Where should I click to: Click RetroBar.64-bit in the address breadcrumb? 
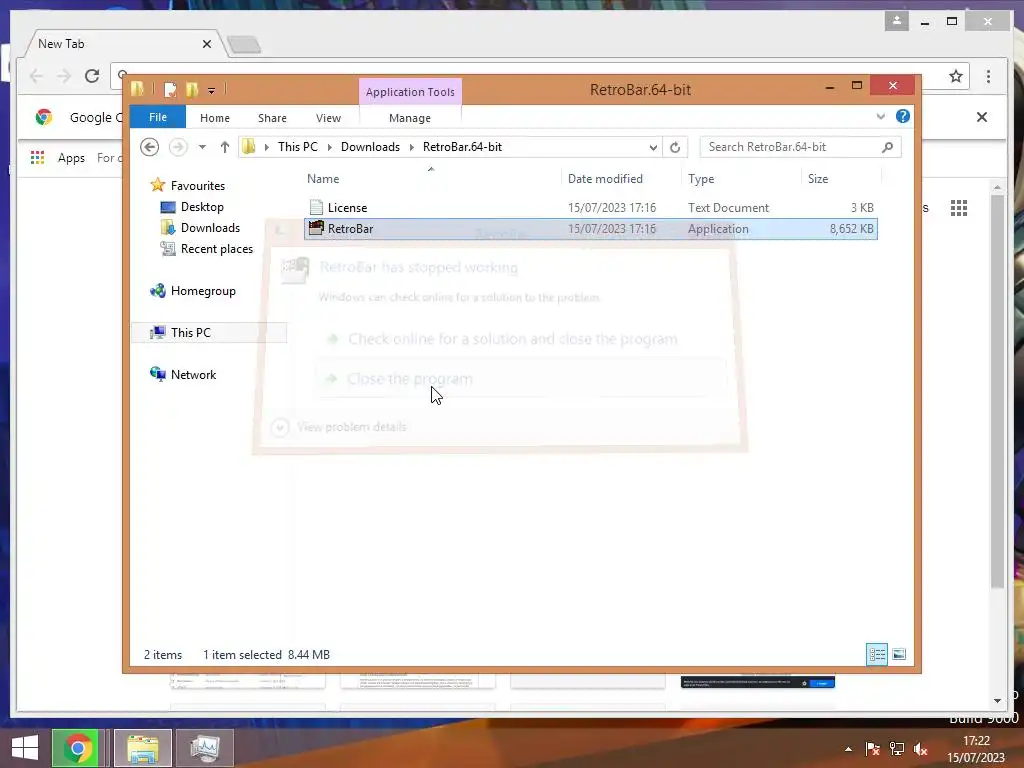(x=462, y=147)
